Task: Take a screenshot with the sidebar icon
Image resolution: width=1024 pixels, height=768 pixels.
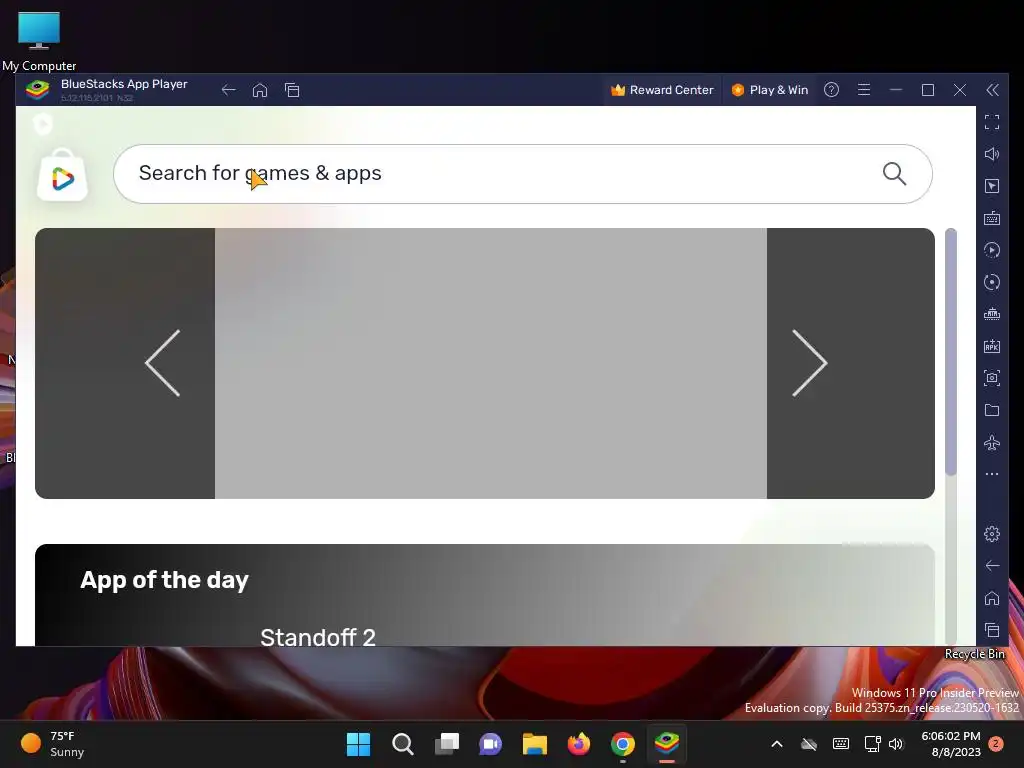Action: tap(992, 377)
